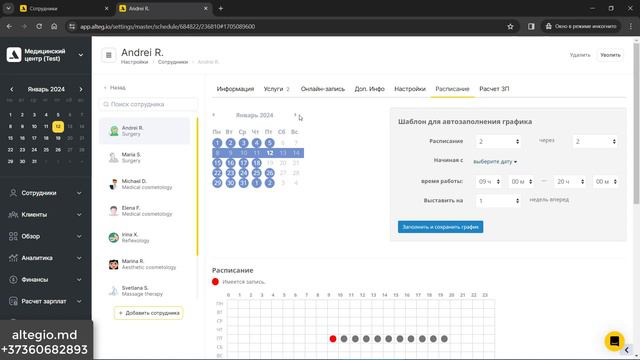Open the end hour 20 ч dropdown

tap(570, 182)
